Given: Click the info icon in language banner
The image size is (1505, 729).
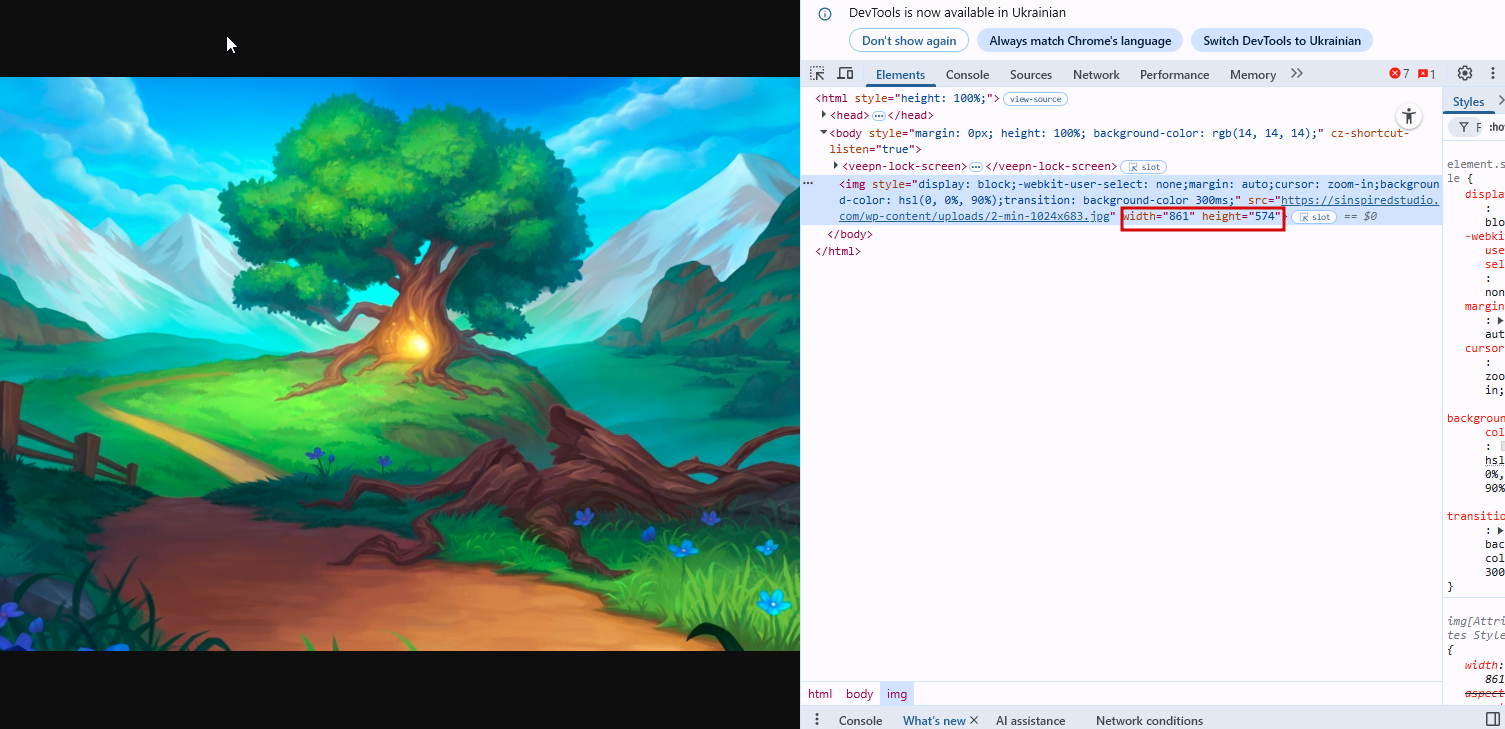Looking at the screenshot, I should coord(825,14).
